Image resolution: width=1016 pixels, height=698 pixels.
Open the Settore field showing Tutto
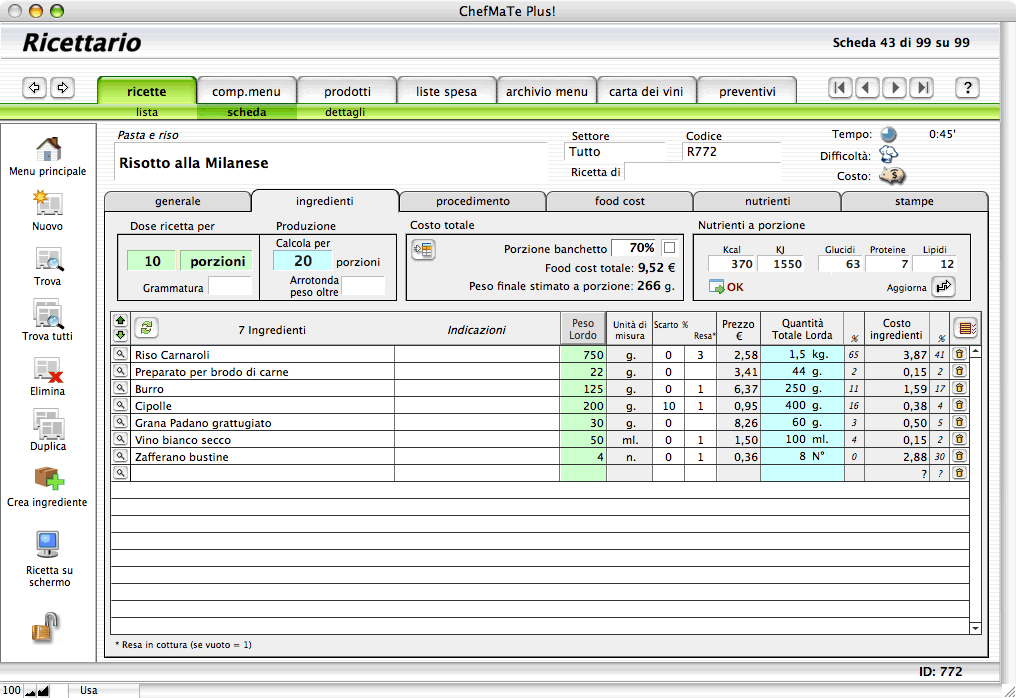pos(614,152)
